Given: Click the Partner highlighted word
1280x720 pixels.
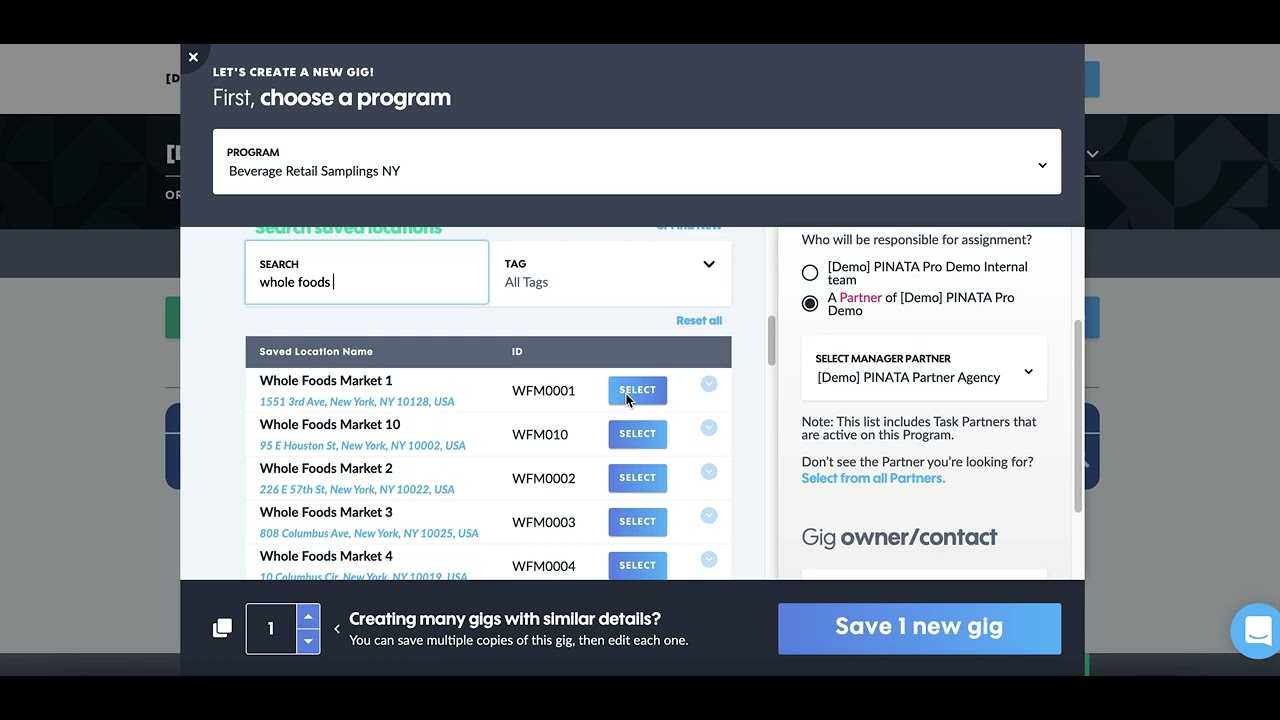Looking at the screenshot, I should (x=861, y=298).
